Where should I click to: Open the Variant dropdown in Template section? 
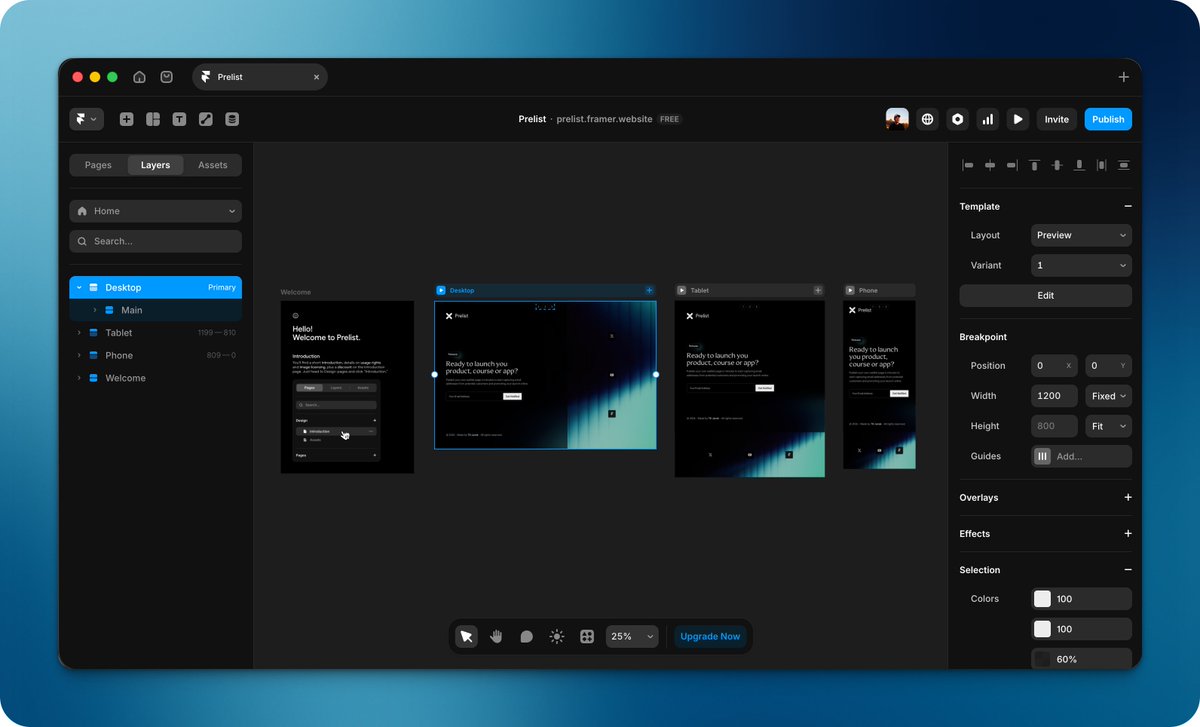tap(1081, 265)
